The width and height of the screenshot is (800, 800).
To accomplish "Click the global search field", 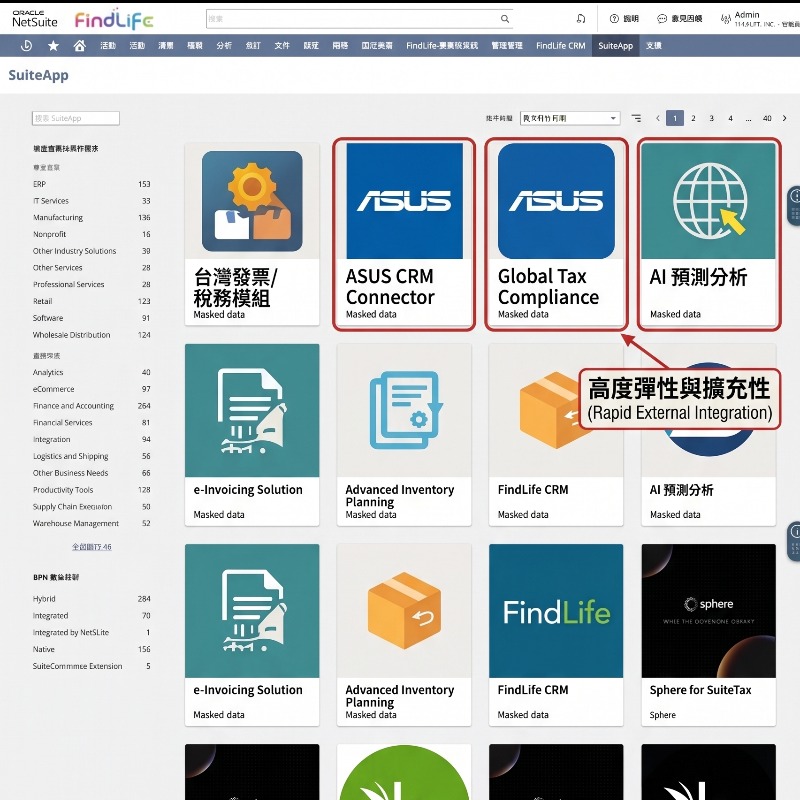I will 359,19.
